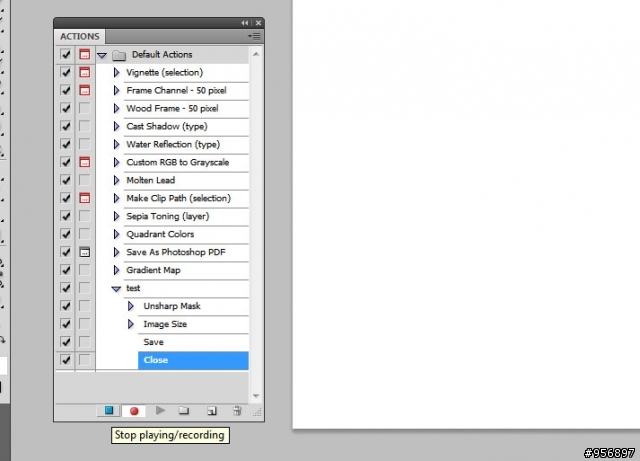Play the selected action
This screenshot has height=461, width=640.
[160, 410]
